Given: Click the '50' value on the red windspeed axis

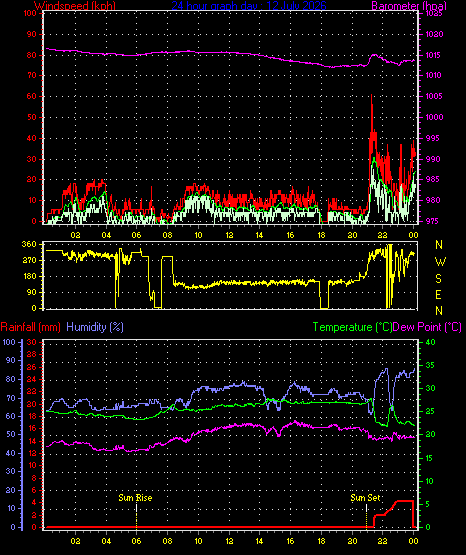Looking at the screenshot, I should click(32, 117).
